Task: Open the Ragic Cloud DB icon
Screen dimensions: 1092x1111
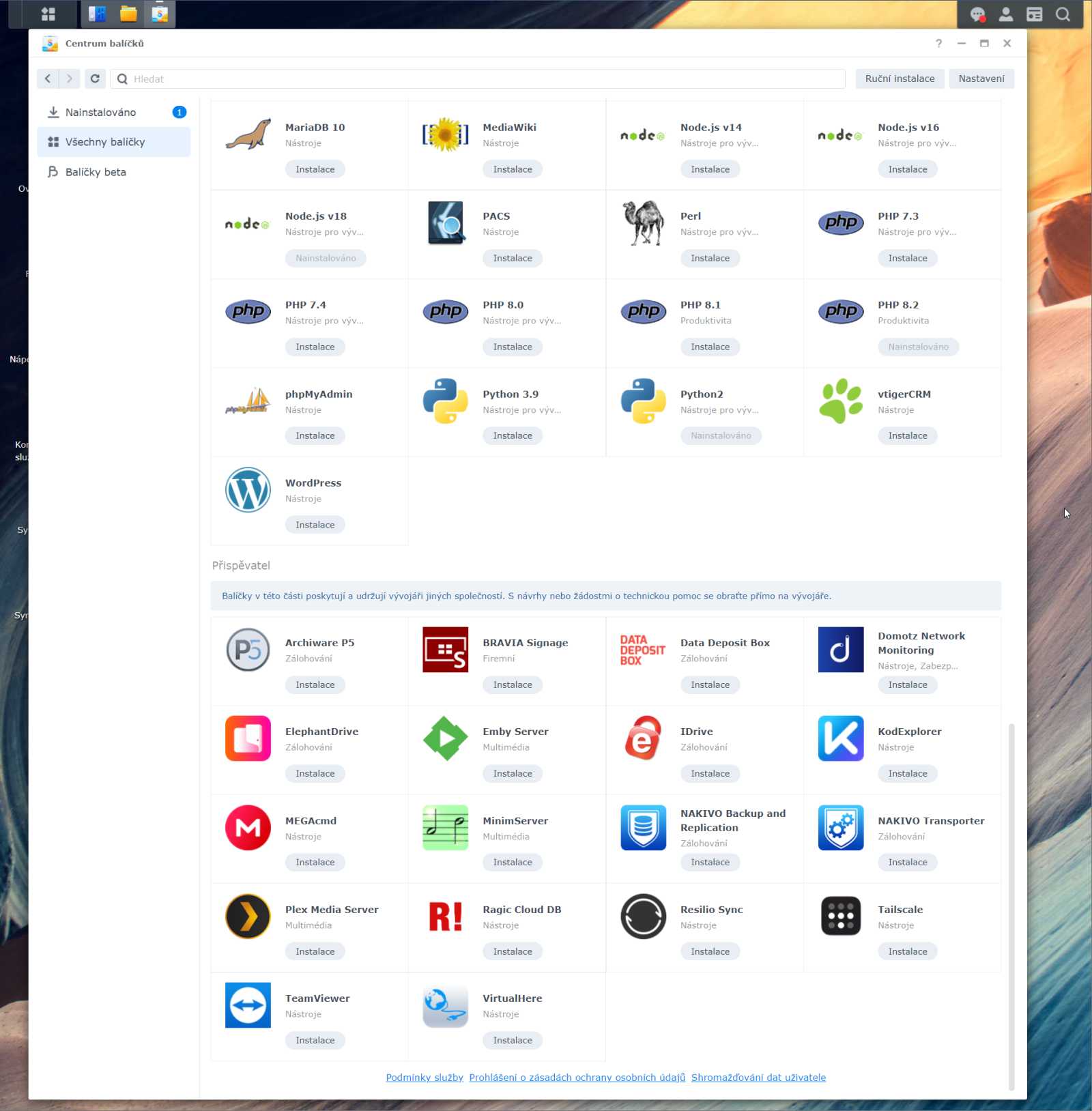Action: coord(445,917)
